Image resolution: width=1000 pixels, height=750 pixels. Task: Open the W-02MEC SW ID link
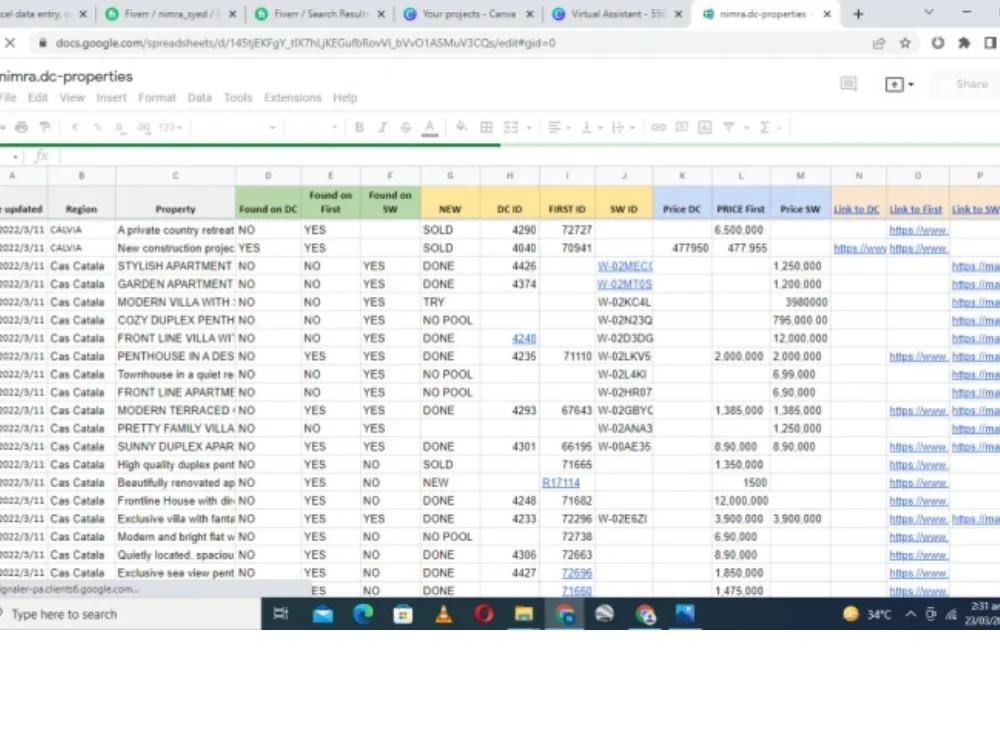point(624,266)
